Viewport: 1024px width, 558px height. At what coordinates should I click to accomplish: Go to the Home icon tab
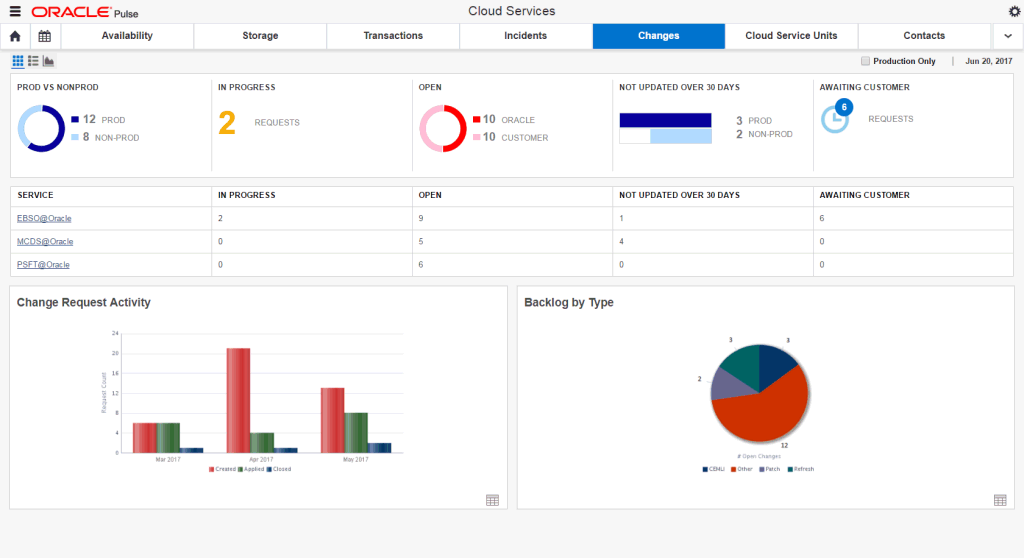click(x=15, y=36)
